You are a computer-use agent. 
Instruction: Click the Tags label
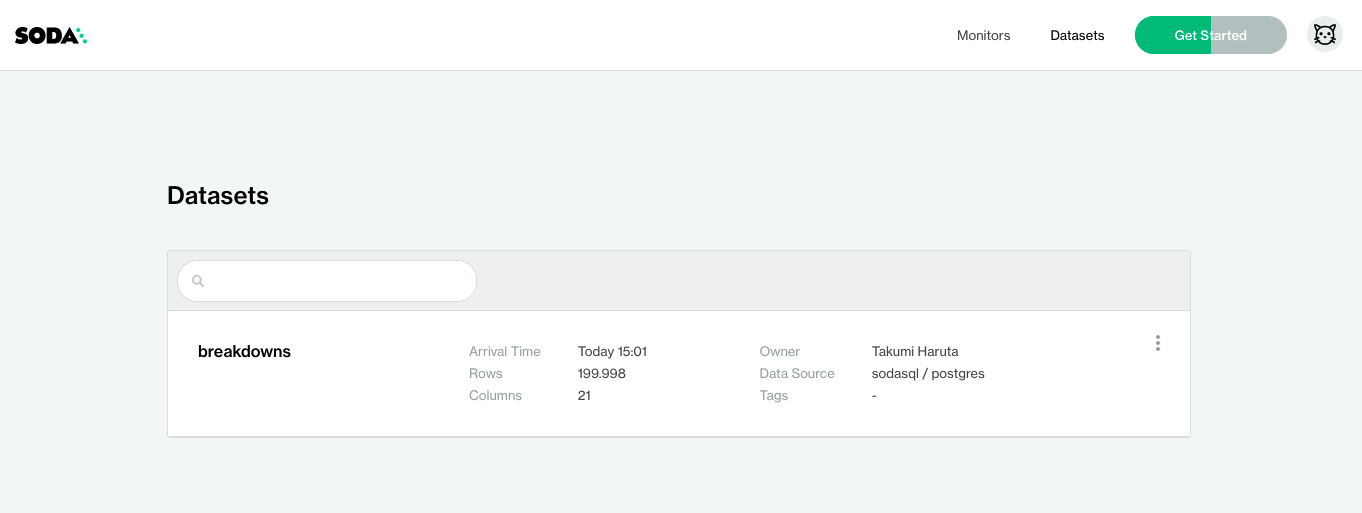click(x=773, y=396)
